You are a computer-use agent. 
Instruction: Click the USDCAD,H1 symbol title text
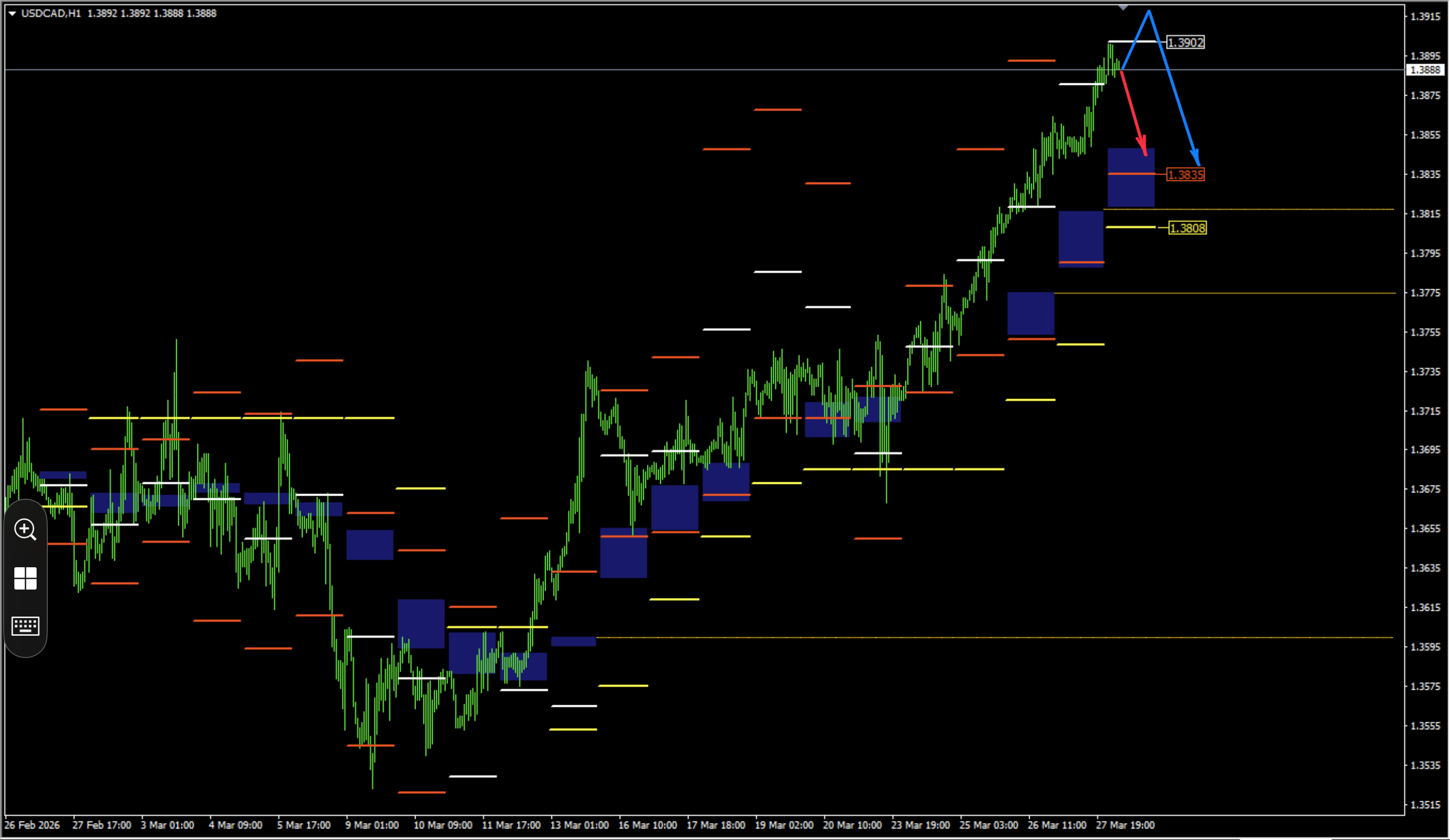[x=51, y=13]
